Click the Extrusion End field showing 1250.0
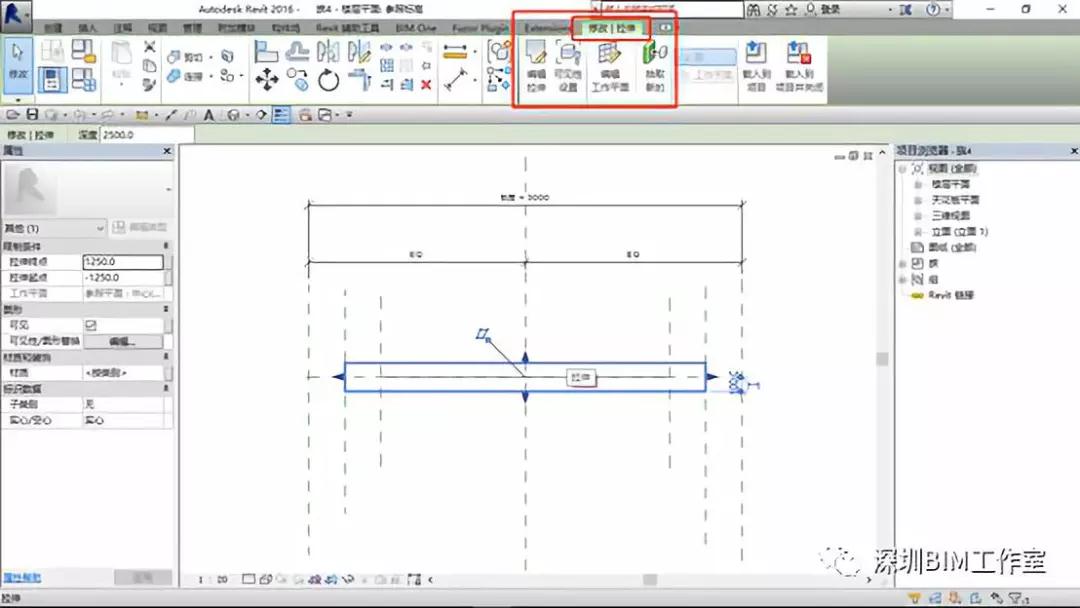 pyautogui.click(x=123, y=262)
